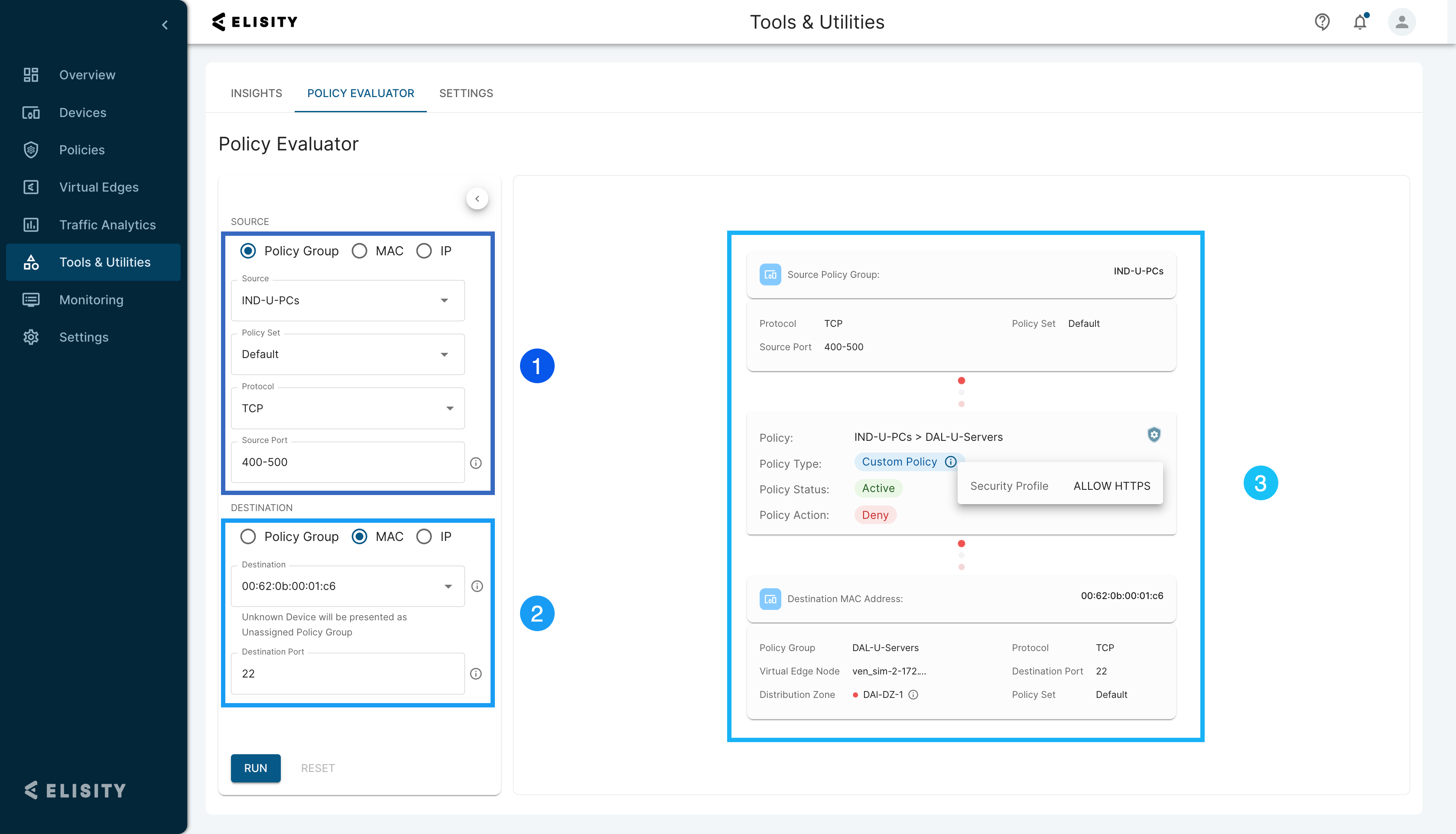Go to Devices in sidebar menu
The image size is (1456, 834).
pos(93,113)
